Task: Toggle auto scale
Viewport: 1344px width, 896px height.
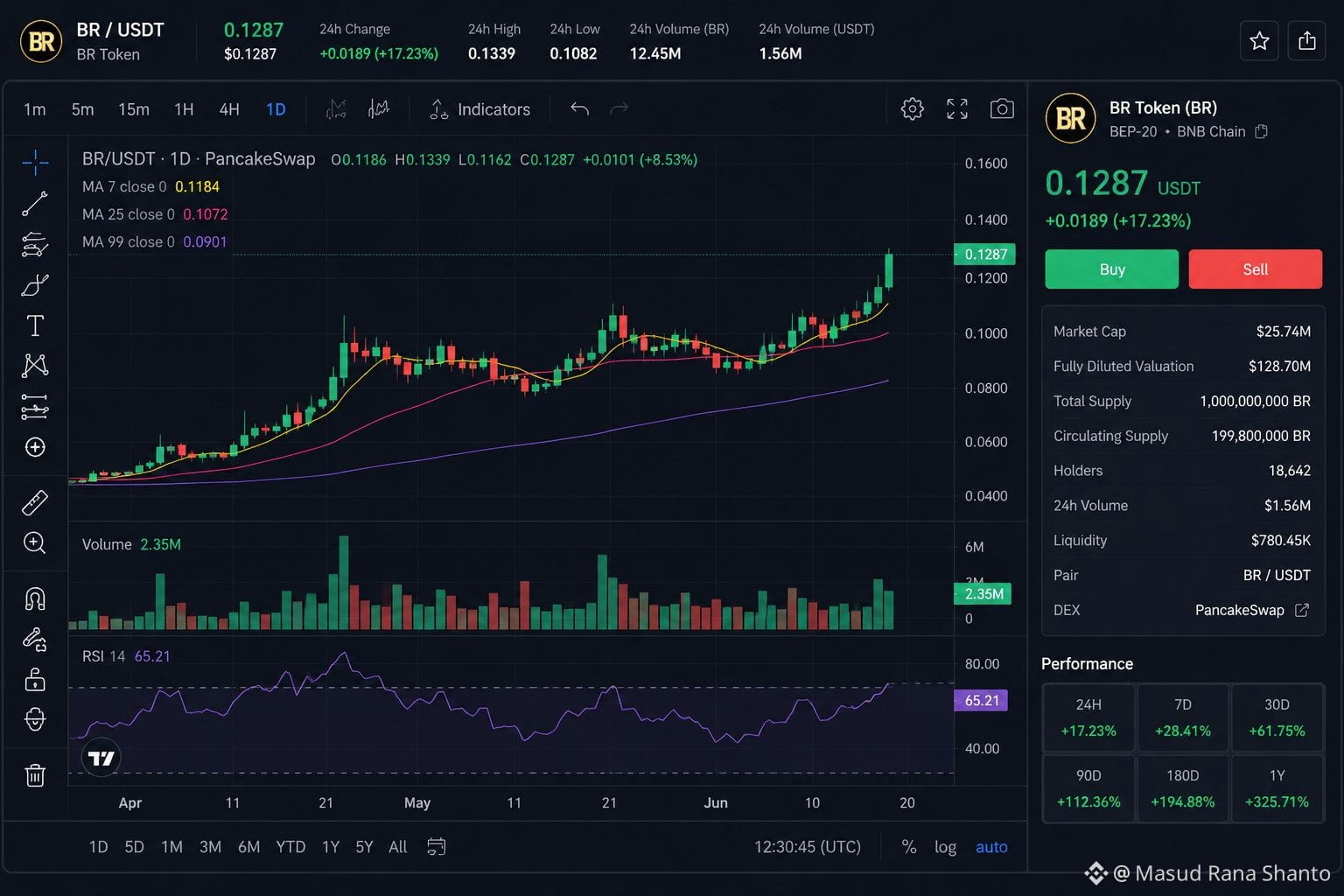Action: 991,847
